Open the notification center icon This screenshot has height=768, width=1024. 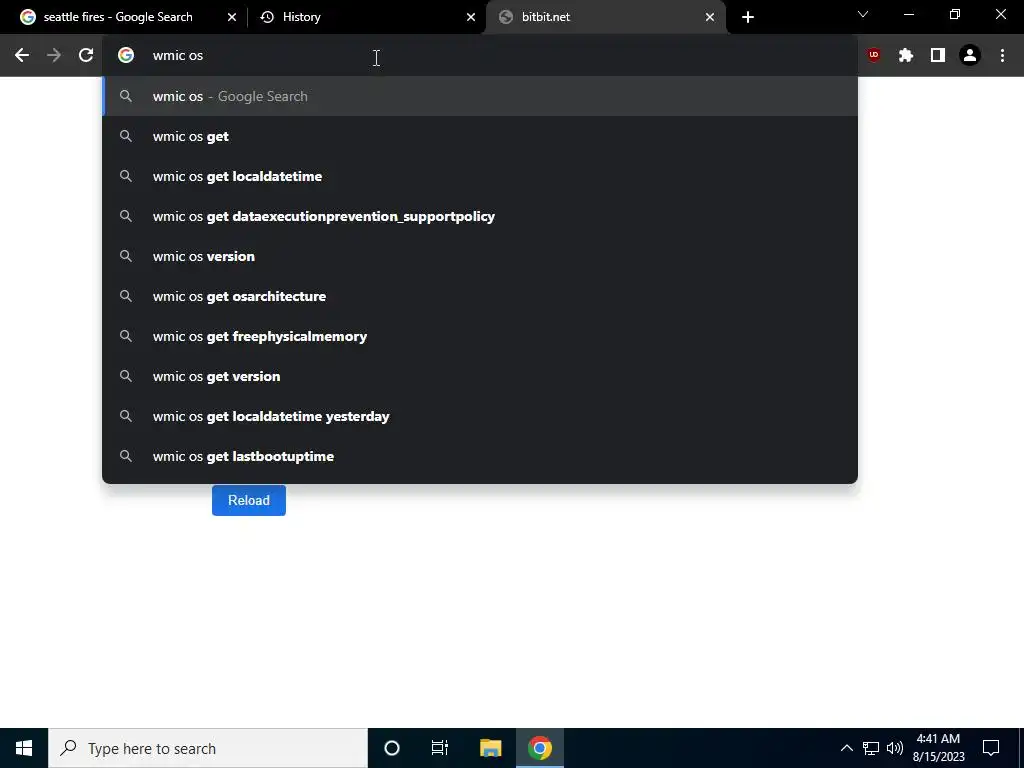click(991, 748)
